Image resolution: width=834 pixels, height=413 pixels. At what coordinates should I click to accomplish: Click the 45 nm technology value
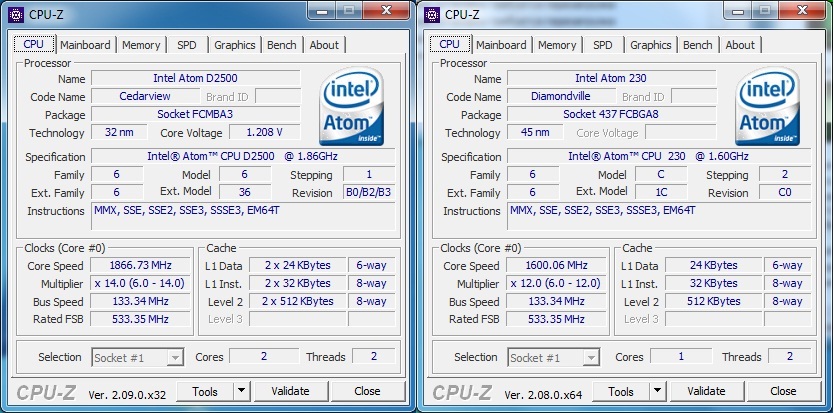point(535,132)
